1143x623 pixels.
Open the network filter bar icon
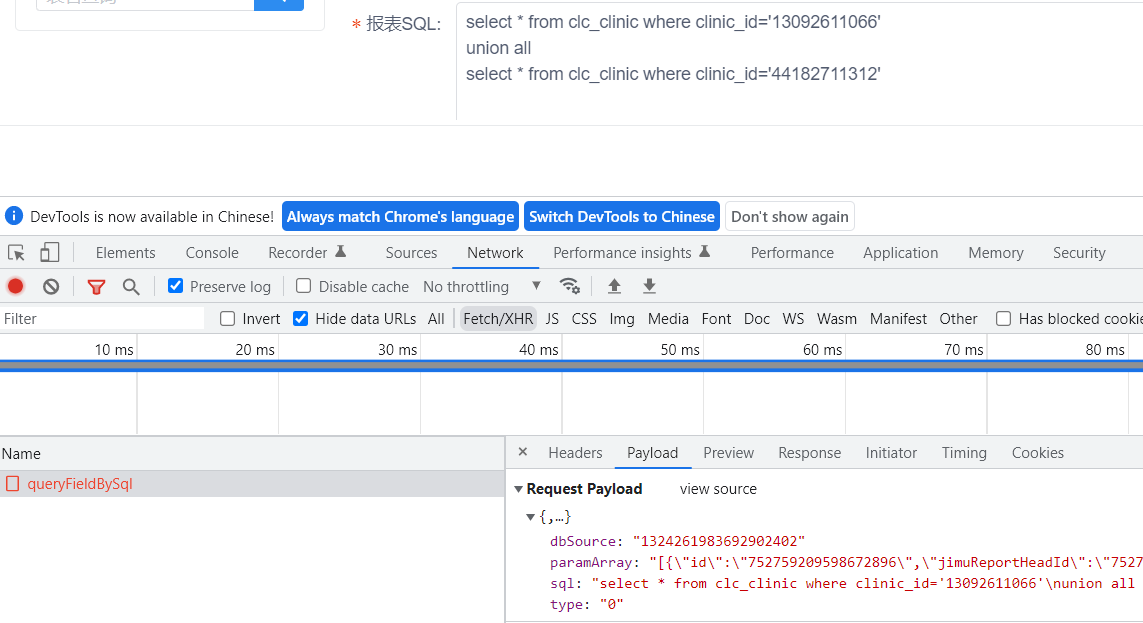pyautogui.click(x=96, y=287)
